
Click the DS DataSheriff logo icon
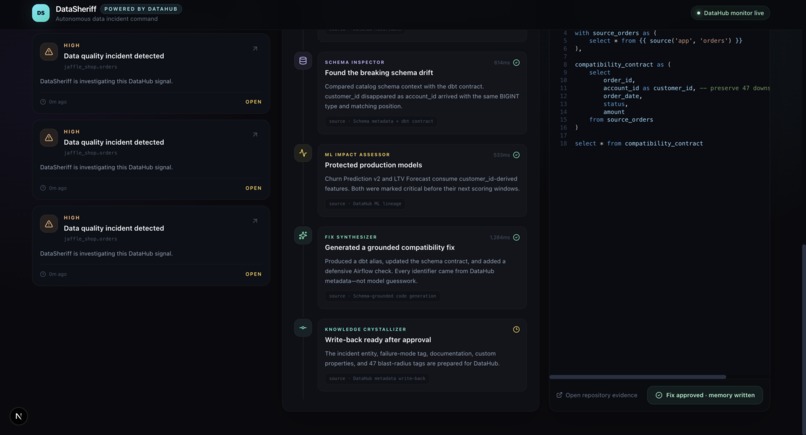pyautogui.click(x=41, y=13)
